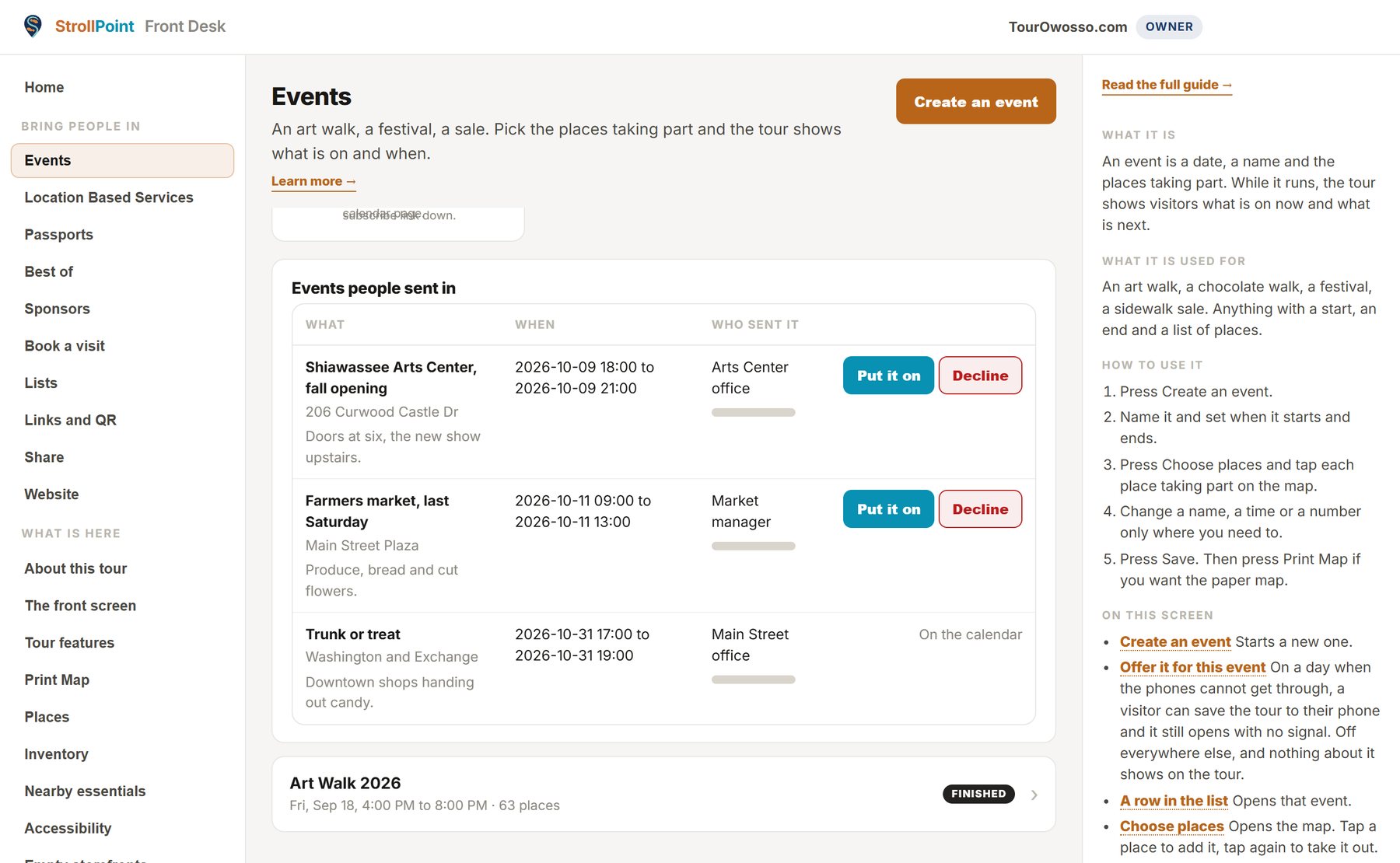Open Location Based Services

[x=122, y=197]
